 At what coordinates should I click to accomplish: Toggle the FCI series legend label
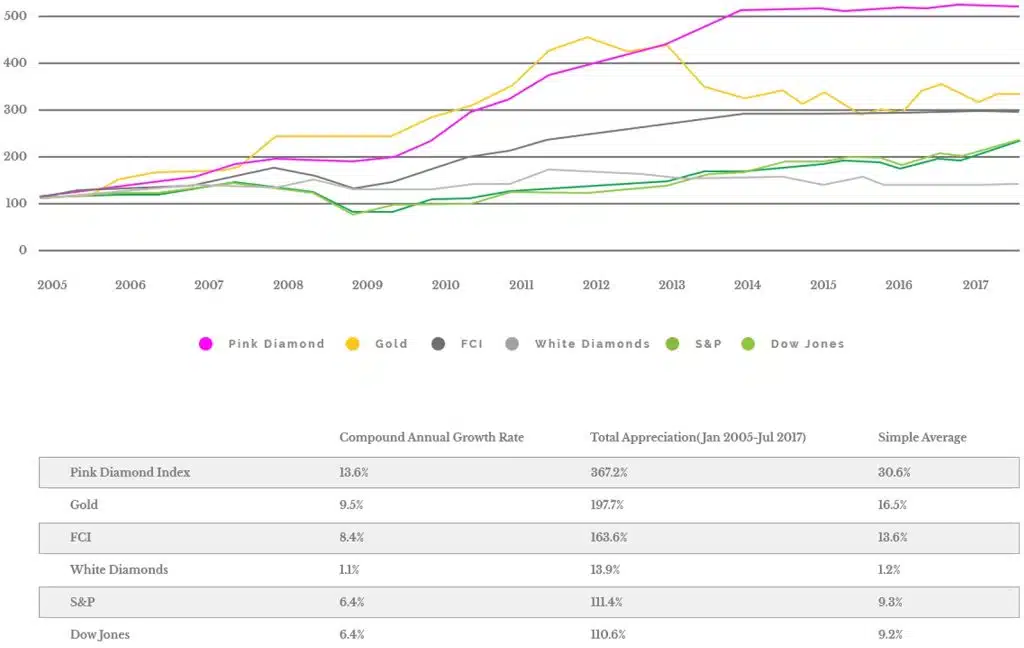[x=472, y=344]
